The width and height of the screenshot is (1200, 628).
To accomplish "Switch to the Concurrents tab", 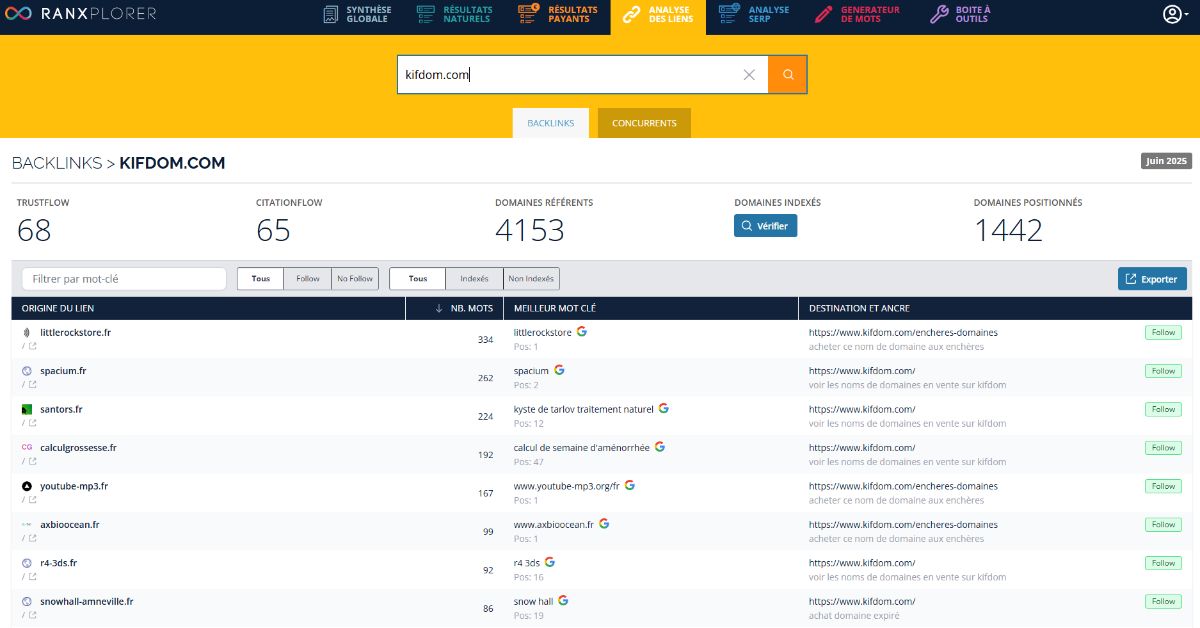I will 644,123.
